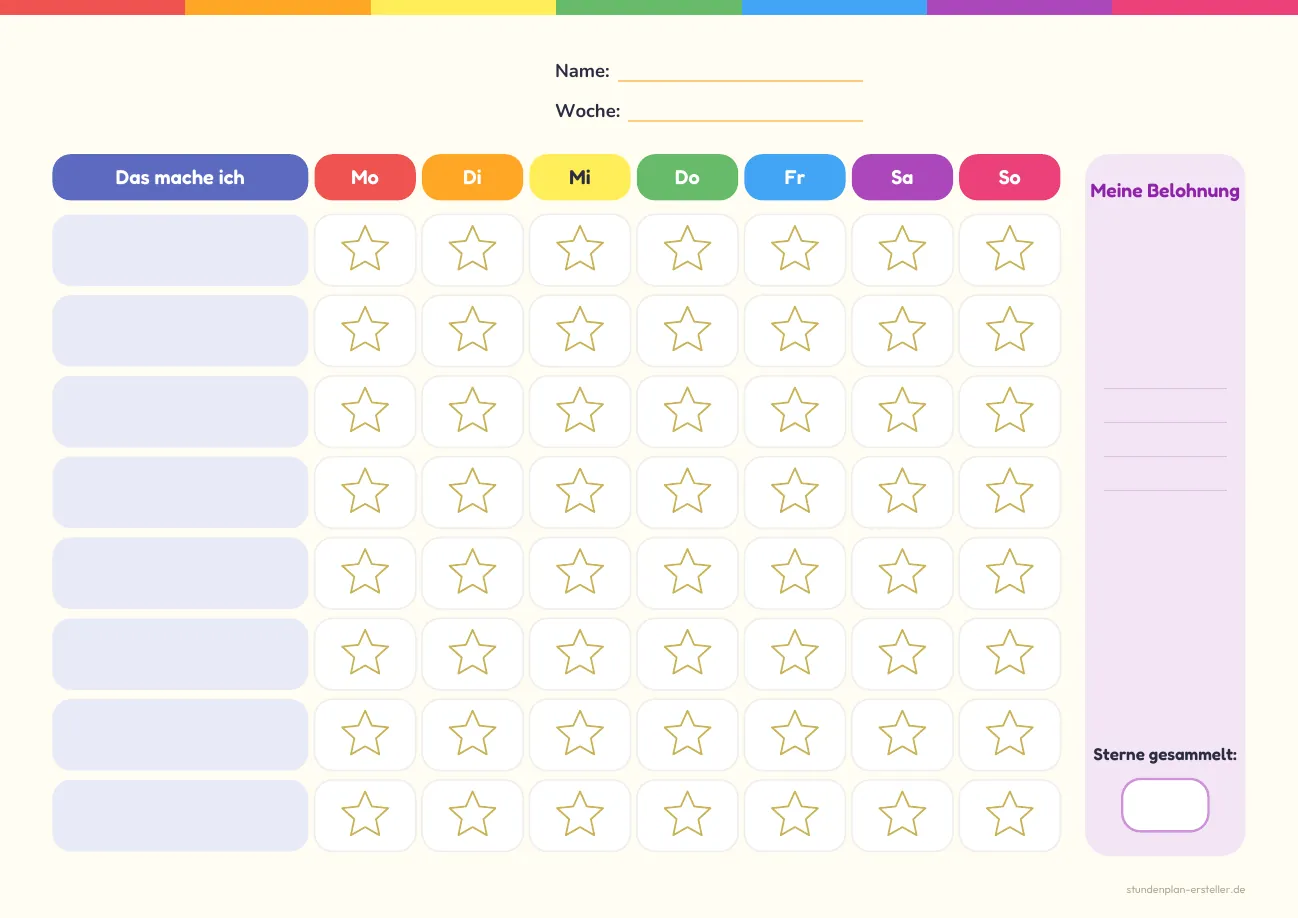
Task: Mark the Mo star in the last row
Action: [365, 816]
